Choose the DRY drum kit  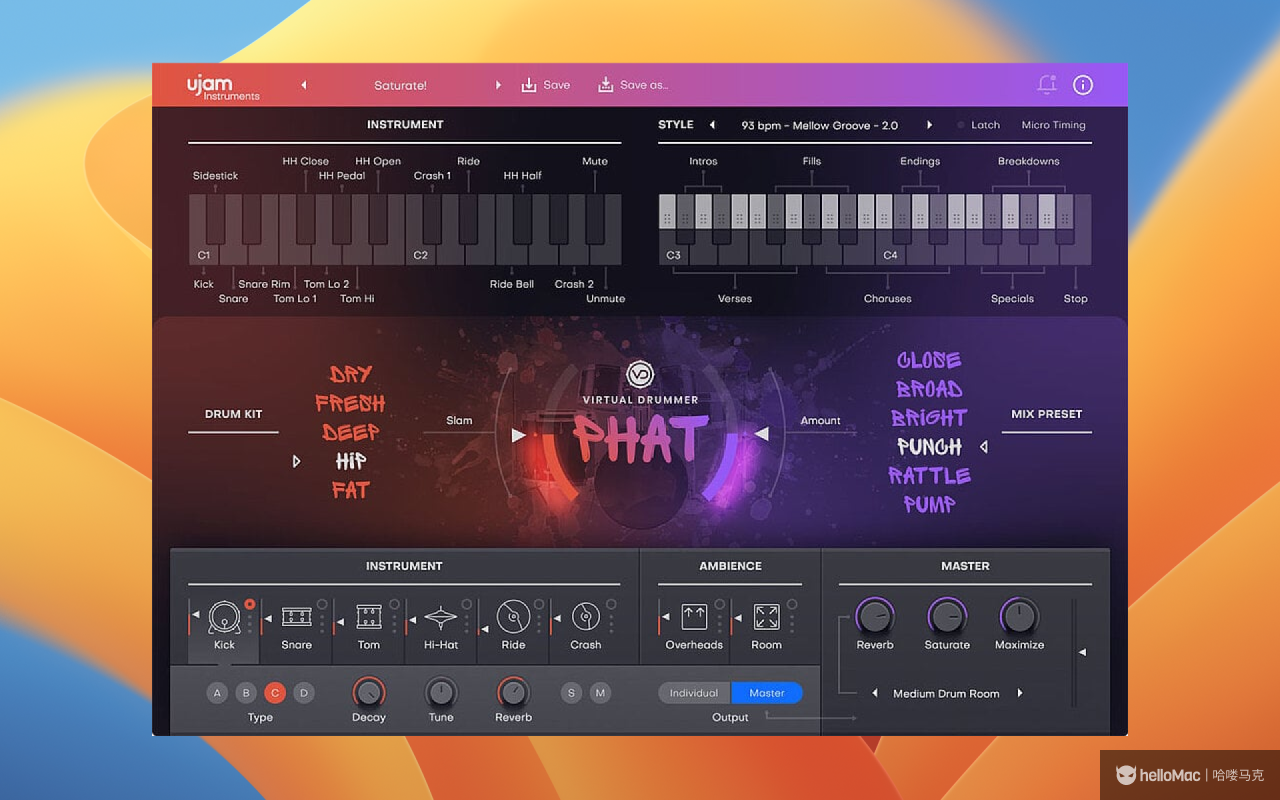point(351,374)
